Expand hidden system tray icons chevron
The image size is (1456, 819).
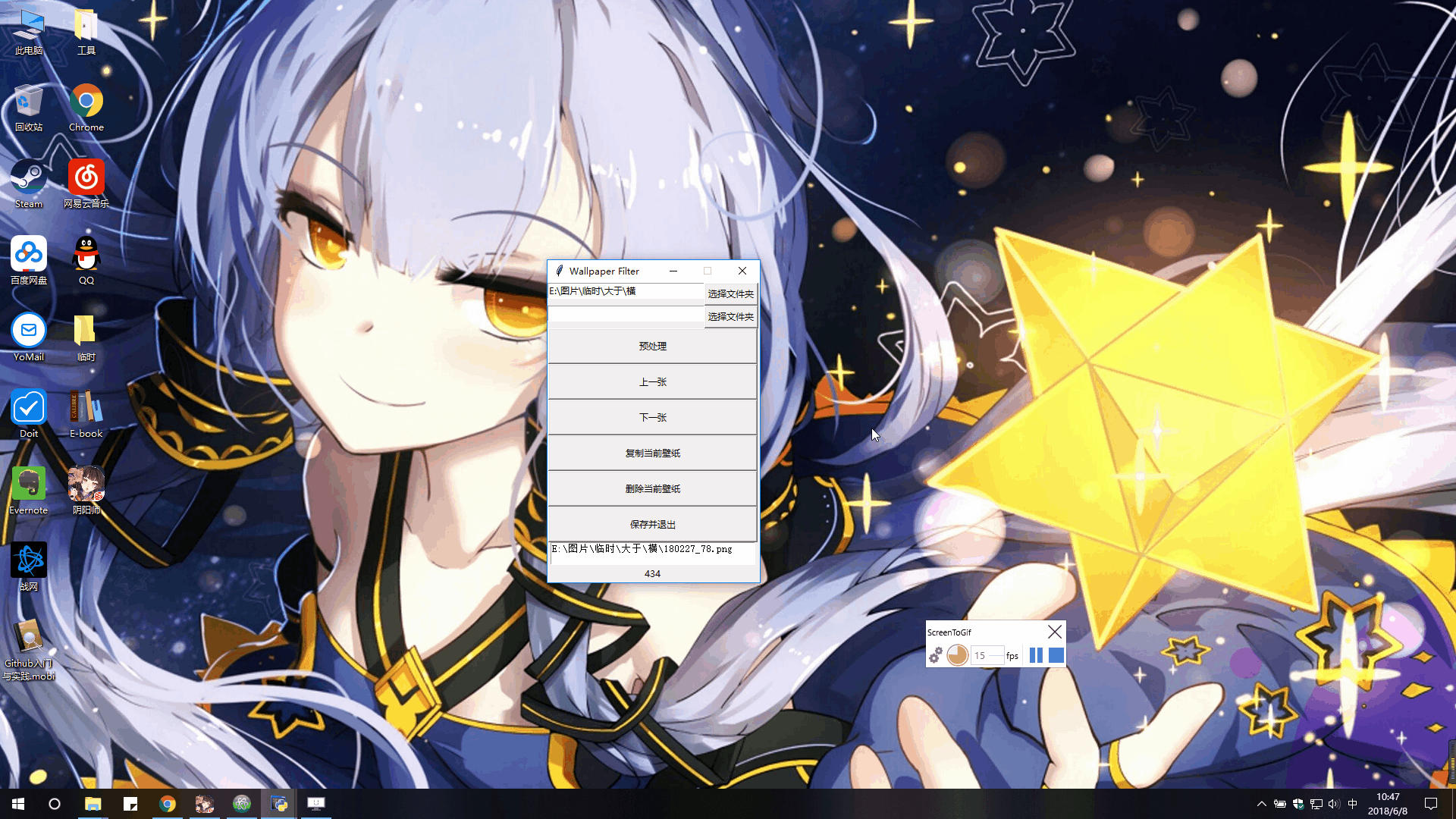point(1262,804)
